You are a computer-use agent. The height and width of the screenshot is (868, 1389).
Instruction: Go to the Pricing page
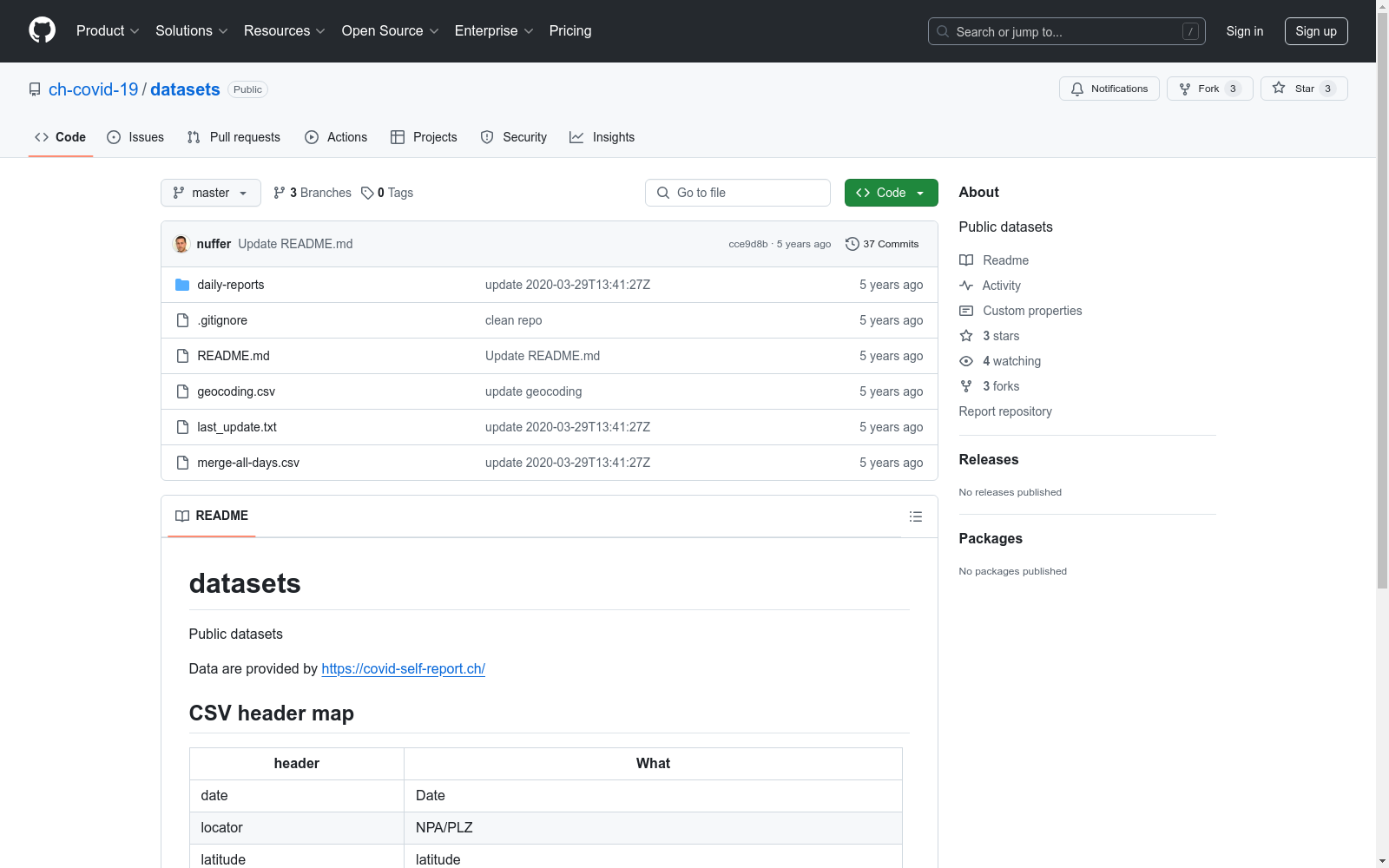coord(570,31)
